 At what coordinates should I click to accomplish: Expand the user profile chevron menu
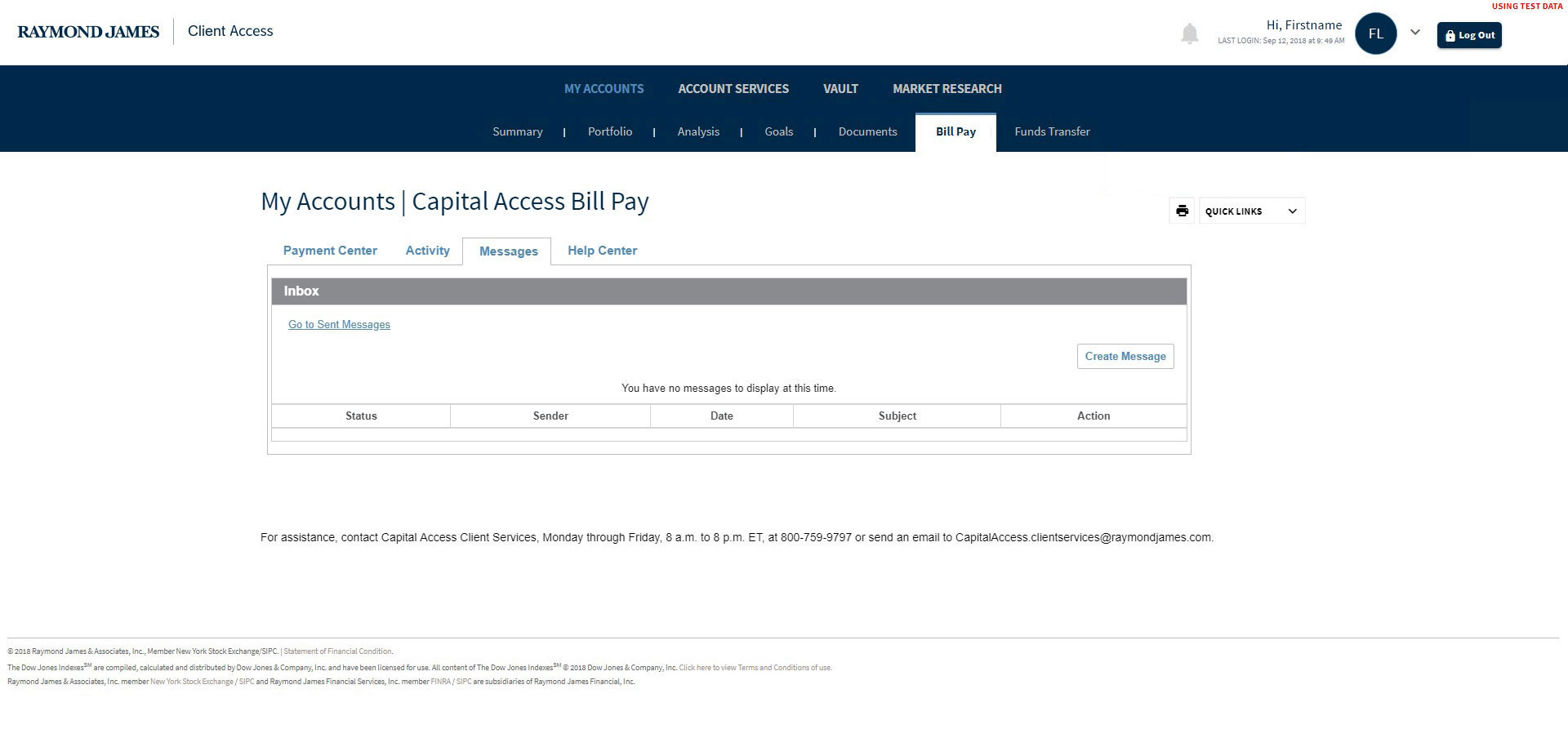[1415, 33]
